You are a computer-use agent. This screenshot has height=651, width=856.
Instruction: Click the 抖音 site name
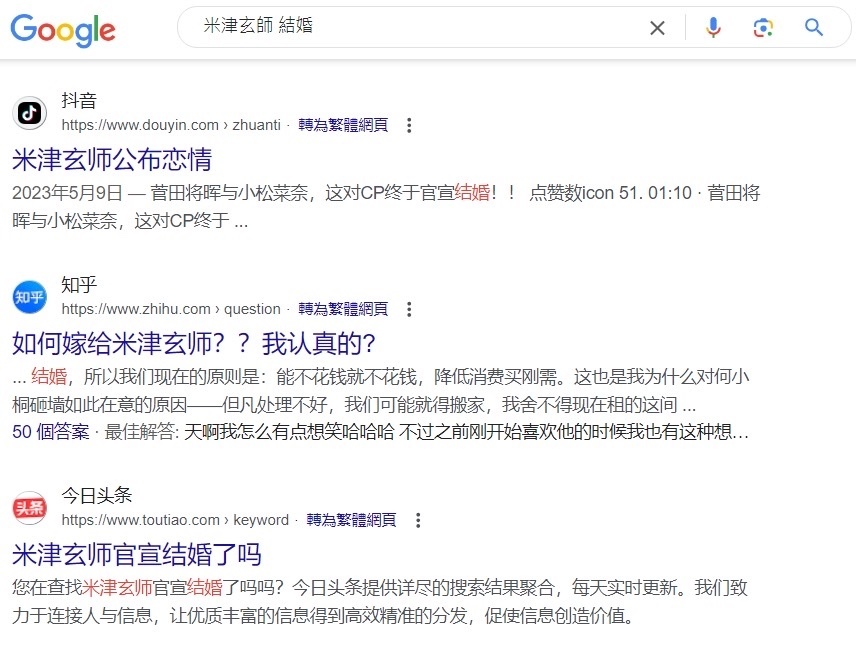pyautogui.click(x=79, y=100)
